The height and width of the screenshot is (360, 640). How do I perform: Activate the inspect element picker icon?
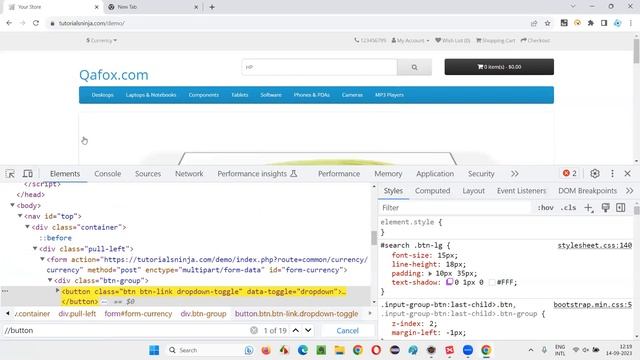(10, 174)
